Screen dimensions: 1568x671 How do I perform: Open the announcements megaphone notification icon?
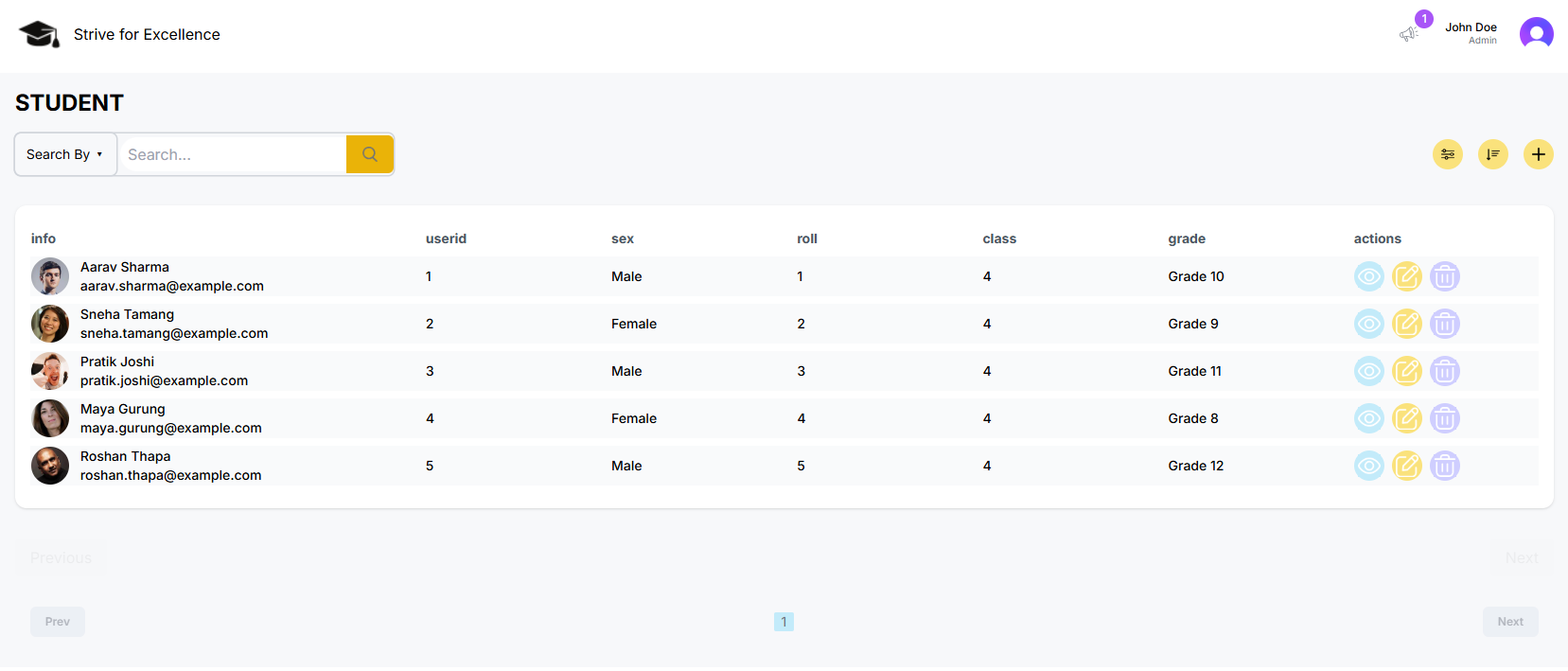1409,34
